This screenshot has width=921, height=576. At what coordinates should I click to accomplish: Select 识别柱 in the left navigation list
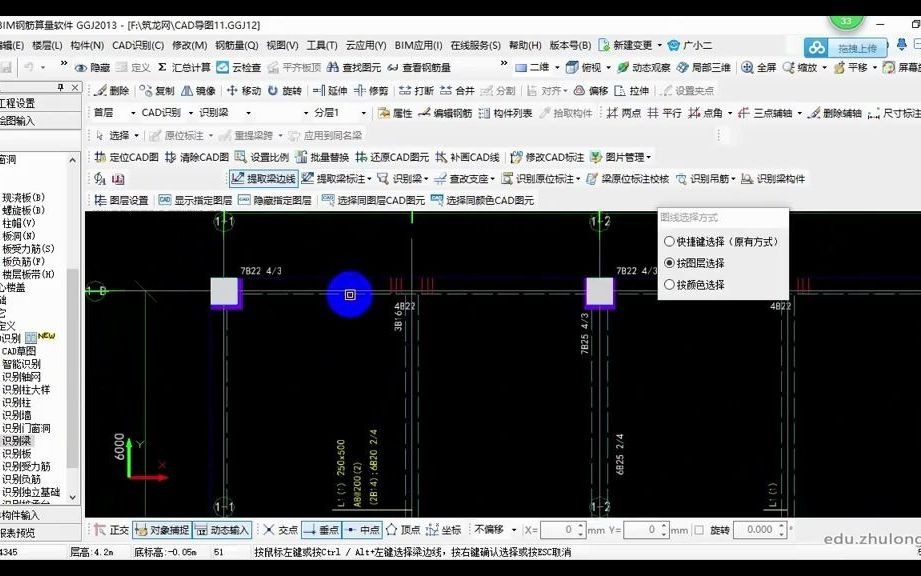(x=20, y=401)
